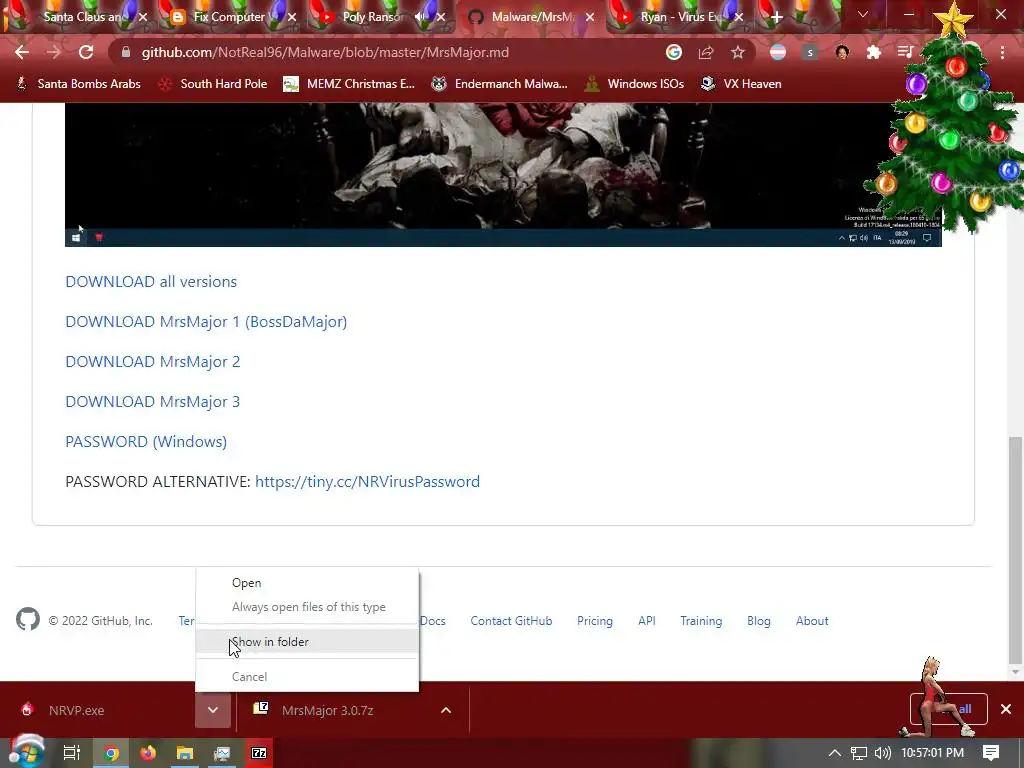Show hidden tray icons chevron
The width and height of the screenshot is (1024, 768).
835,753
